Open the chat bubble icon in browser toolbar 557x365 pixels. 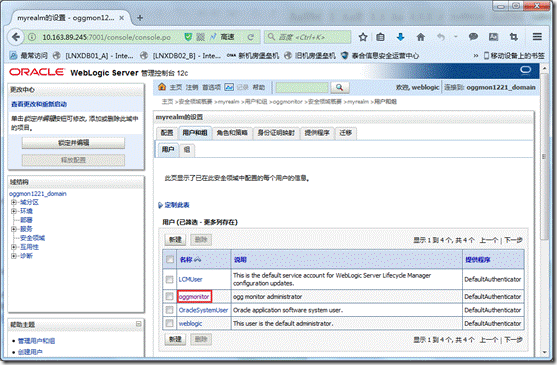473,37
